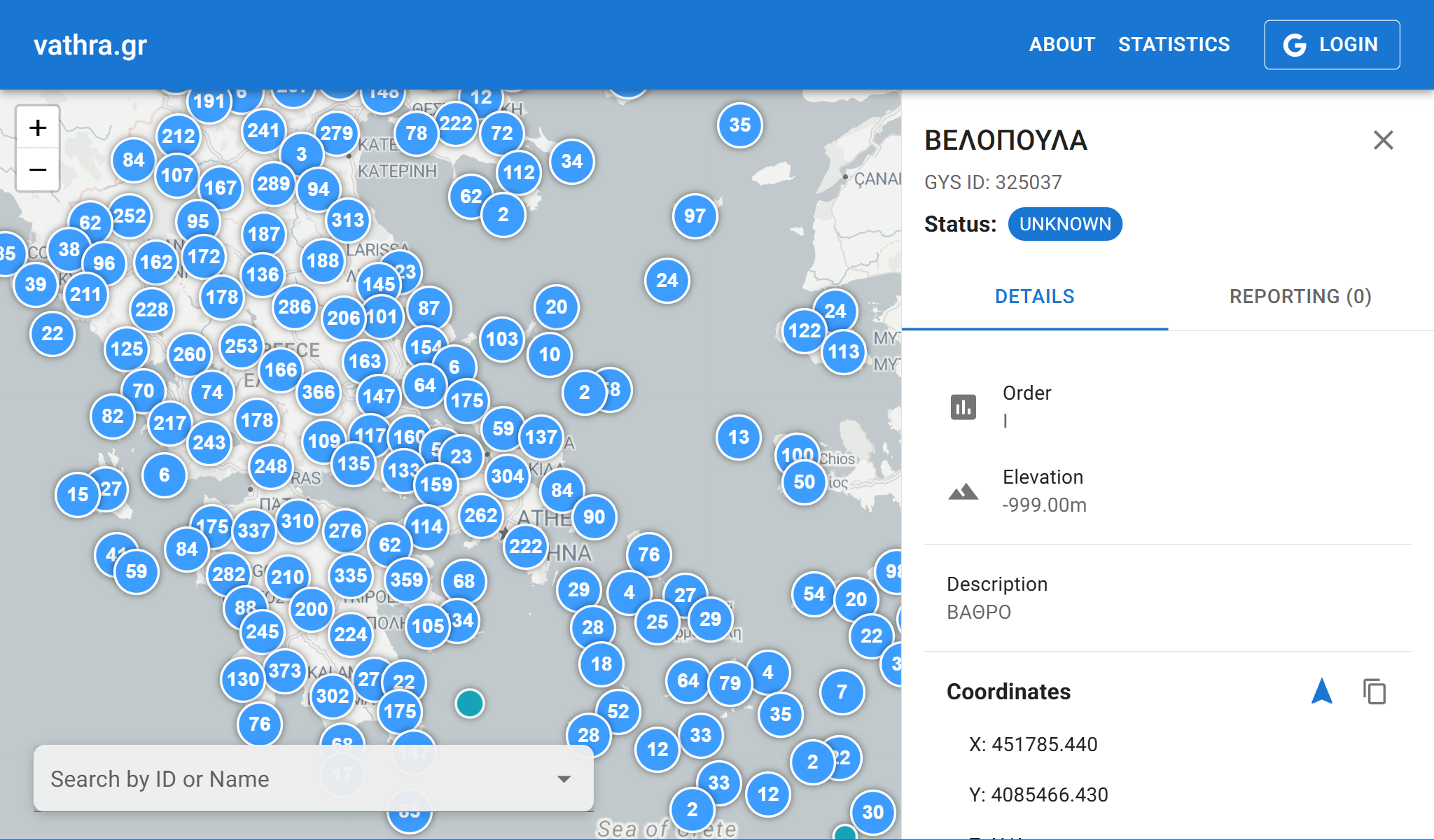Viewport: 1434px width, 840px height.
Task: Switch to the Reporting (0) tab
Action: pos(1300,297)
